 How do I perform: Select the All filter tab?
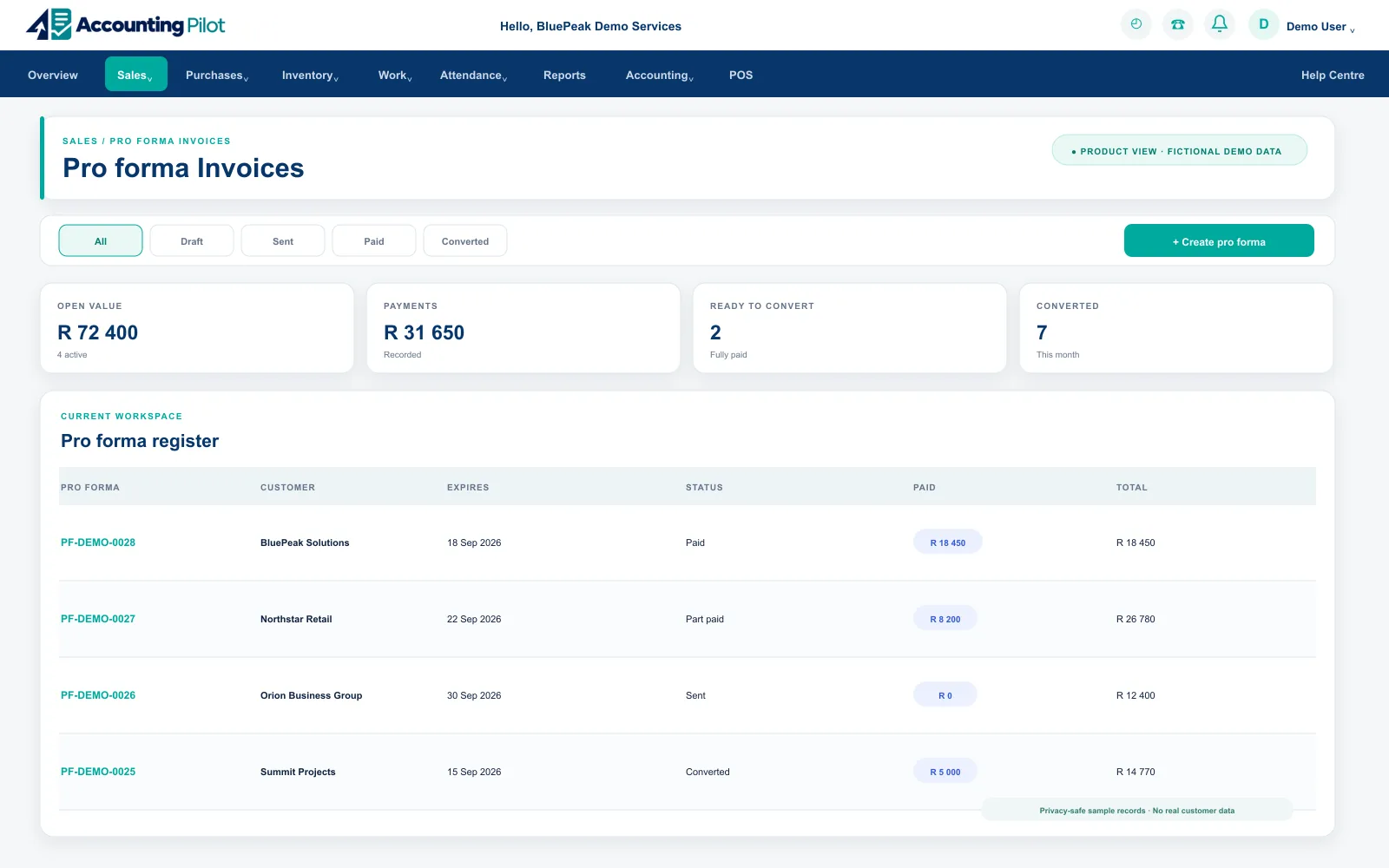pos(101,240)
